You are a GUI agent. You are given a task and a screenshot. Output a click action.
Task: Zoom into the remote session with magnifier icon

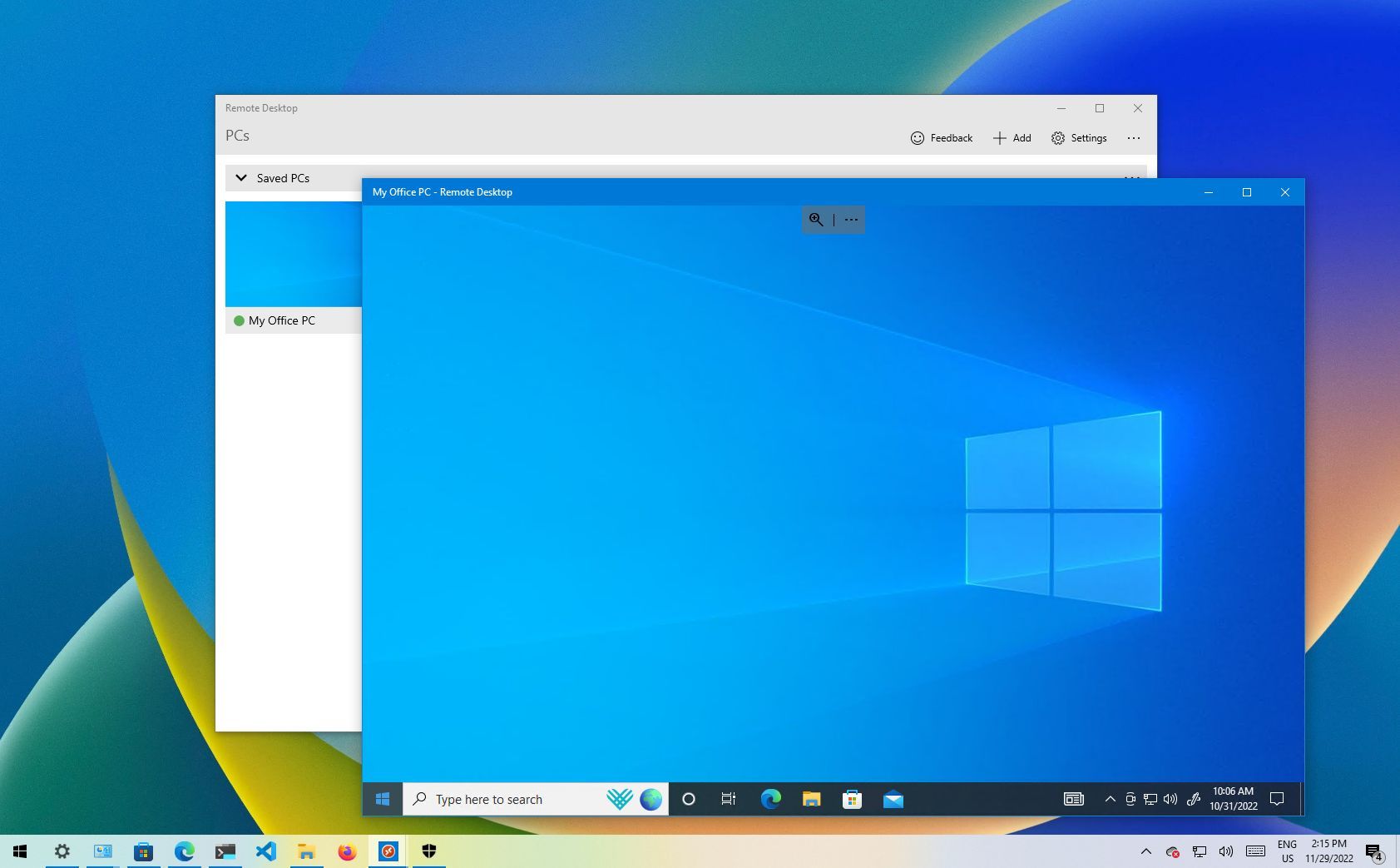pyautogui.click(x=814, y=219)
